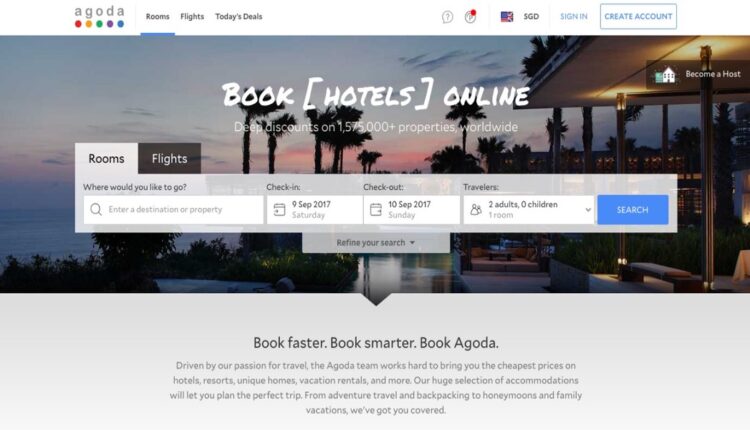The height and width of the screenshot is (430, 750).
Task: Expand the travelers dropdown arrow
Action: (588, 209)
